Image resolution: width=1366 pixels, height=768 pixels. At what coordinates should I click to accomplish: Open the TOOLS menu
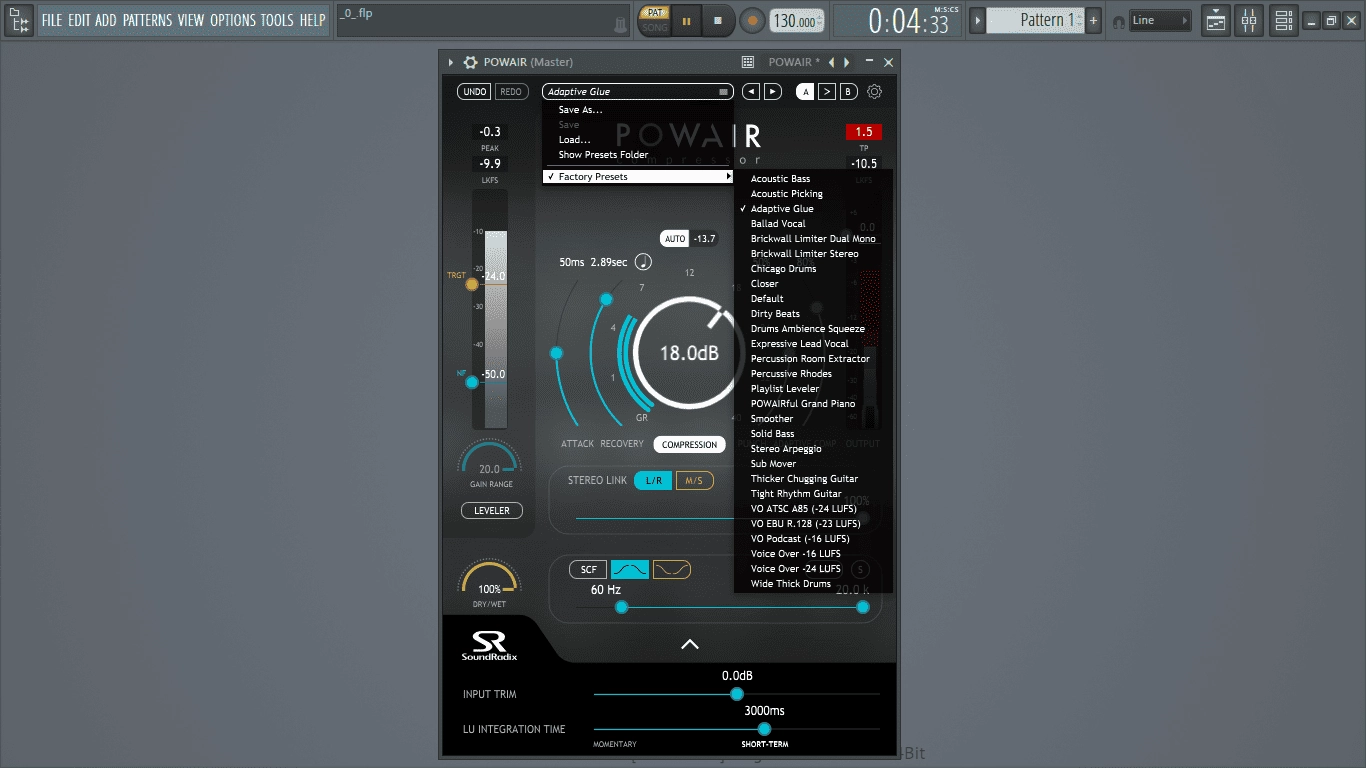(278, 20)
